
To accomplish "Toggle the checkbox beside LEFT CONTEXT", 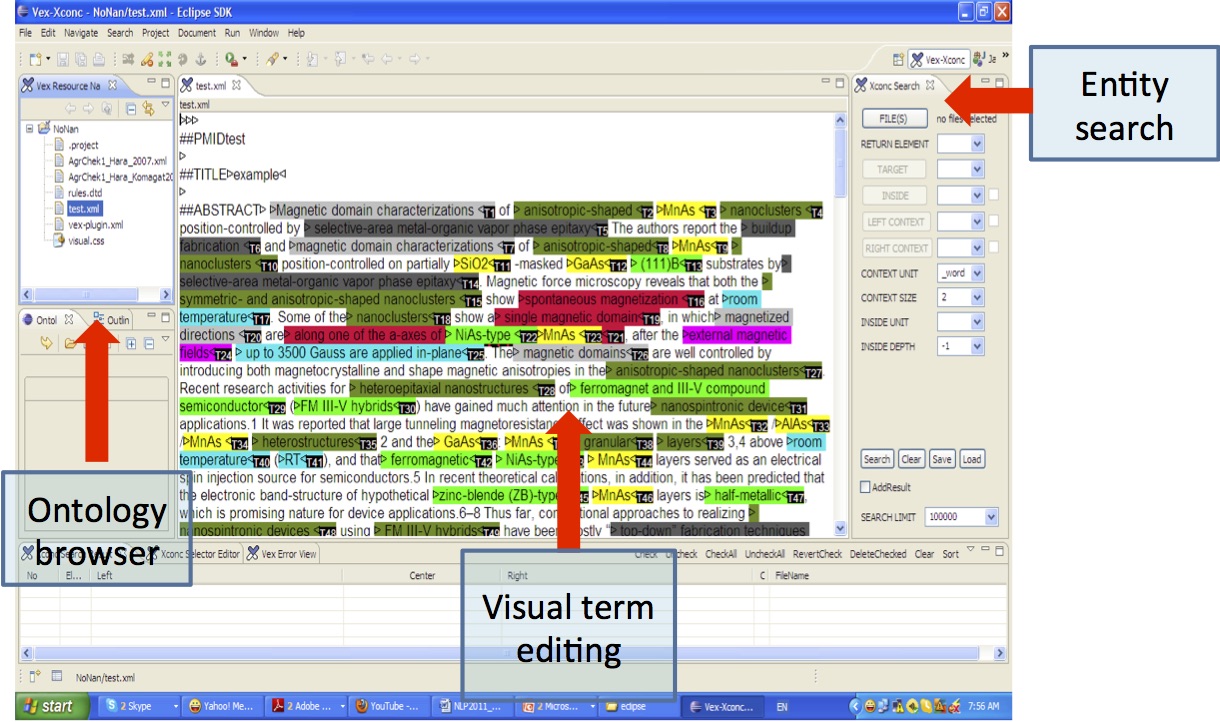I will [x=993, y=221].
